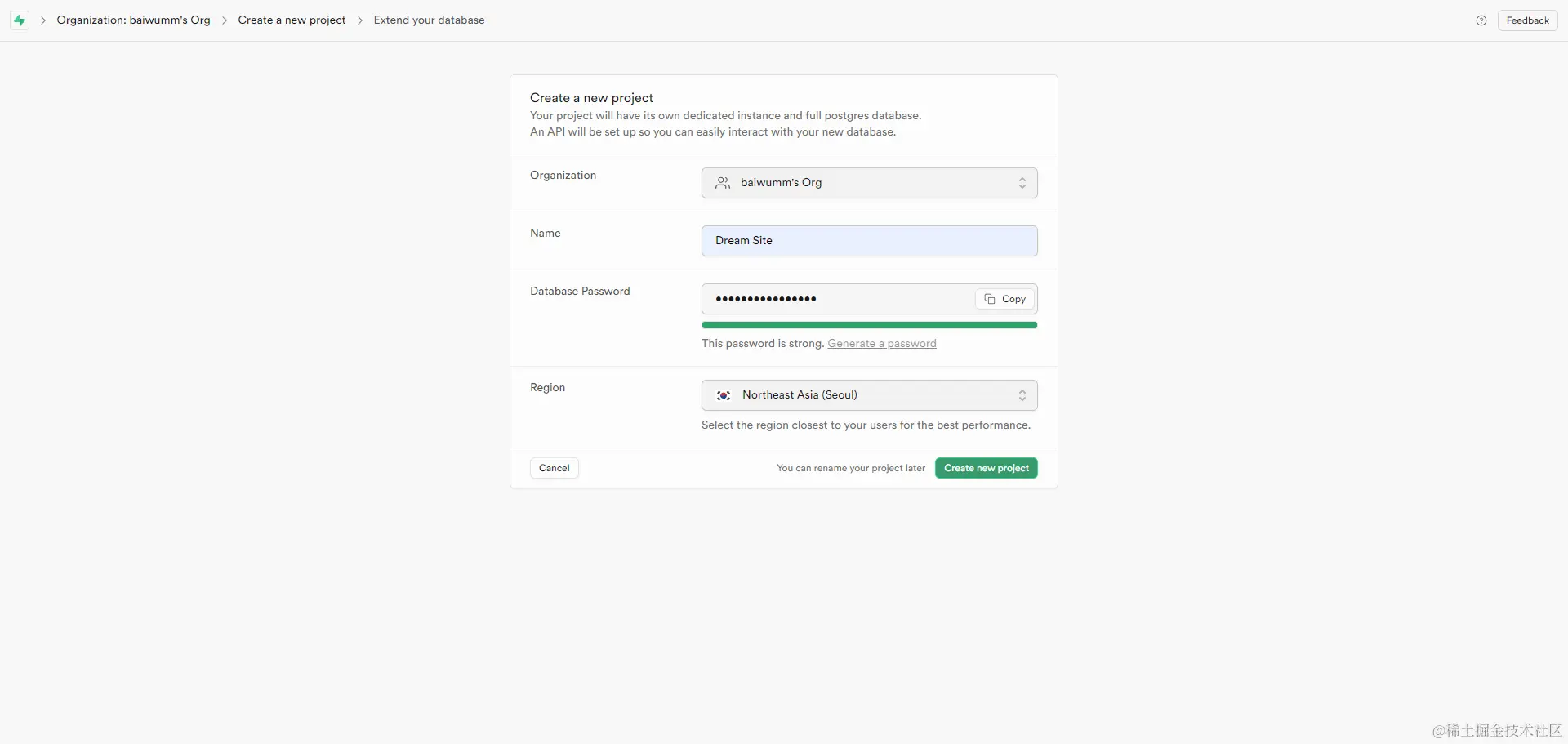Open the Organization dropdown arrows
The height and width of the screenshot is (744, 1568).
[1022, 183]
